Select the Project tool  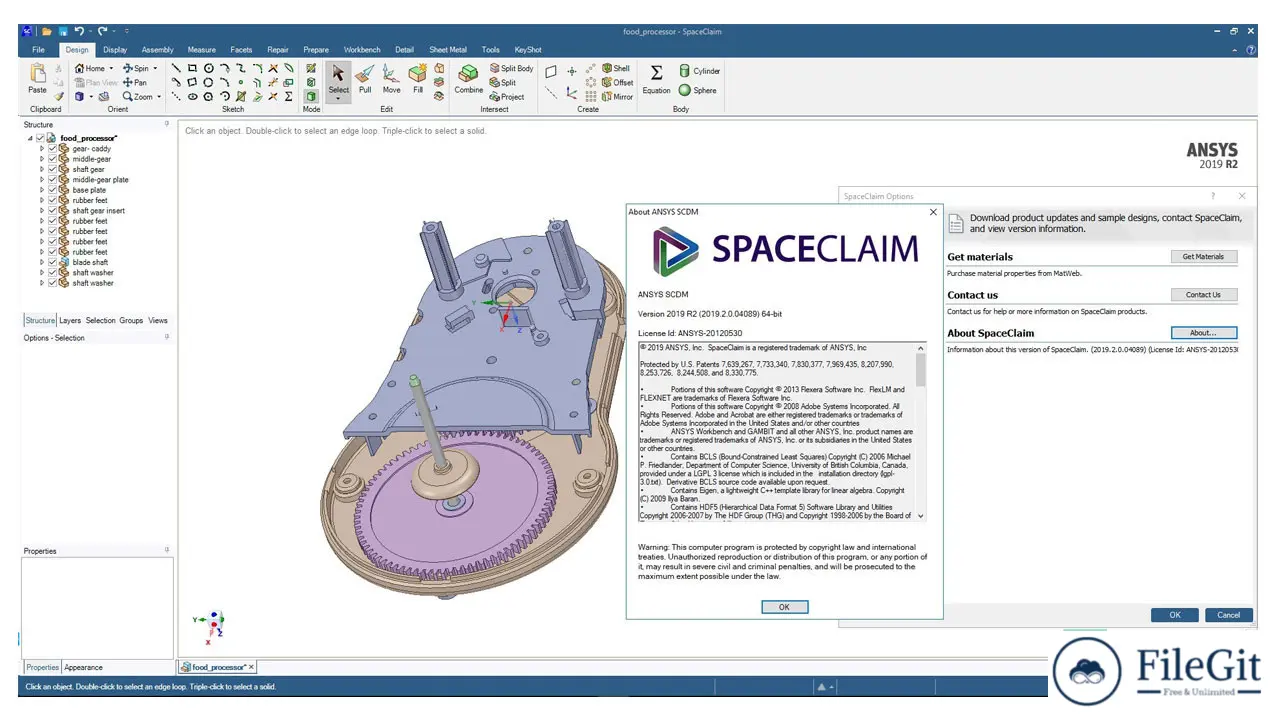point(507,97)
